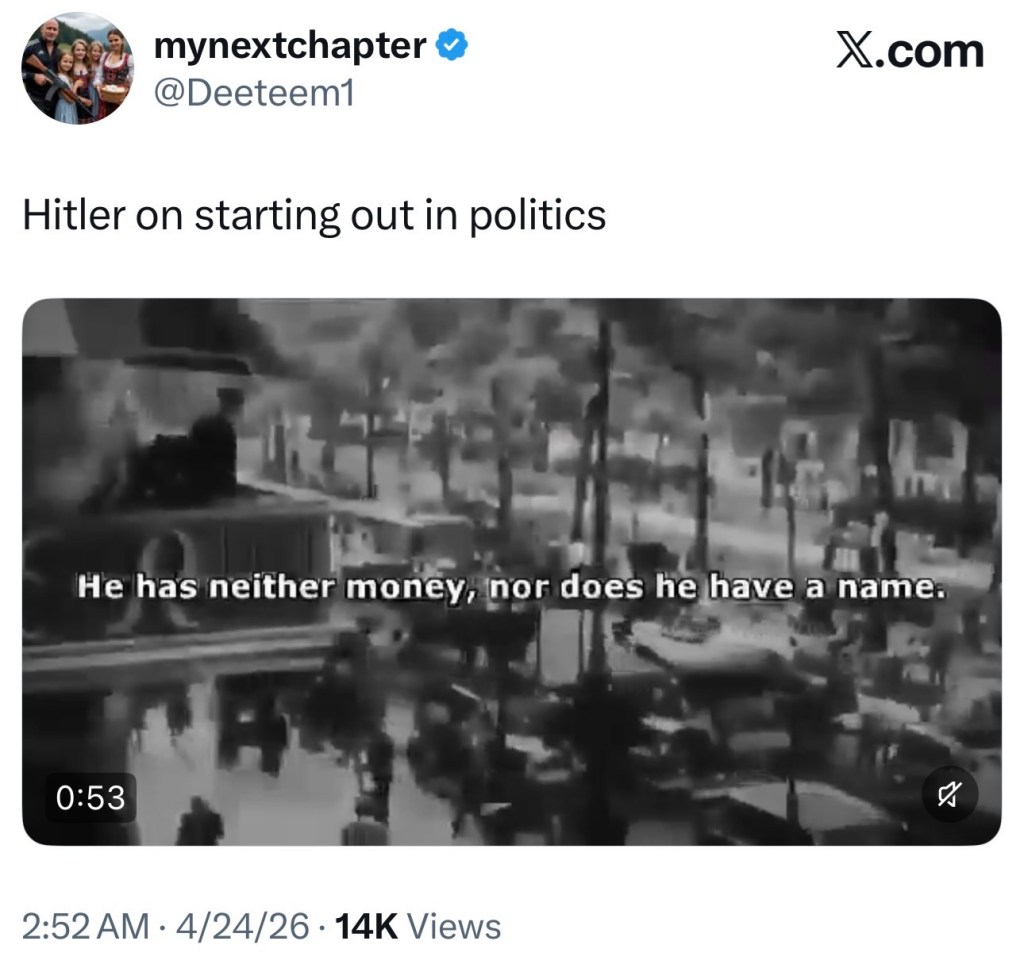Click the subtitle word "He" in the video

click(99, 588)
